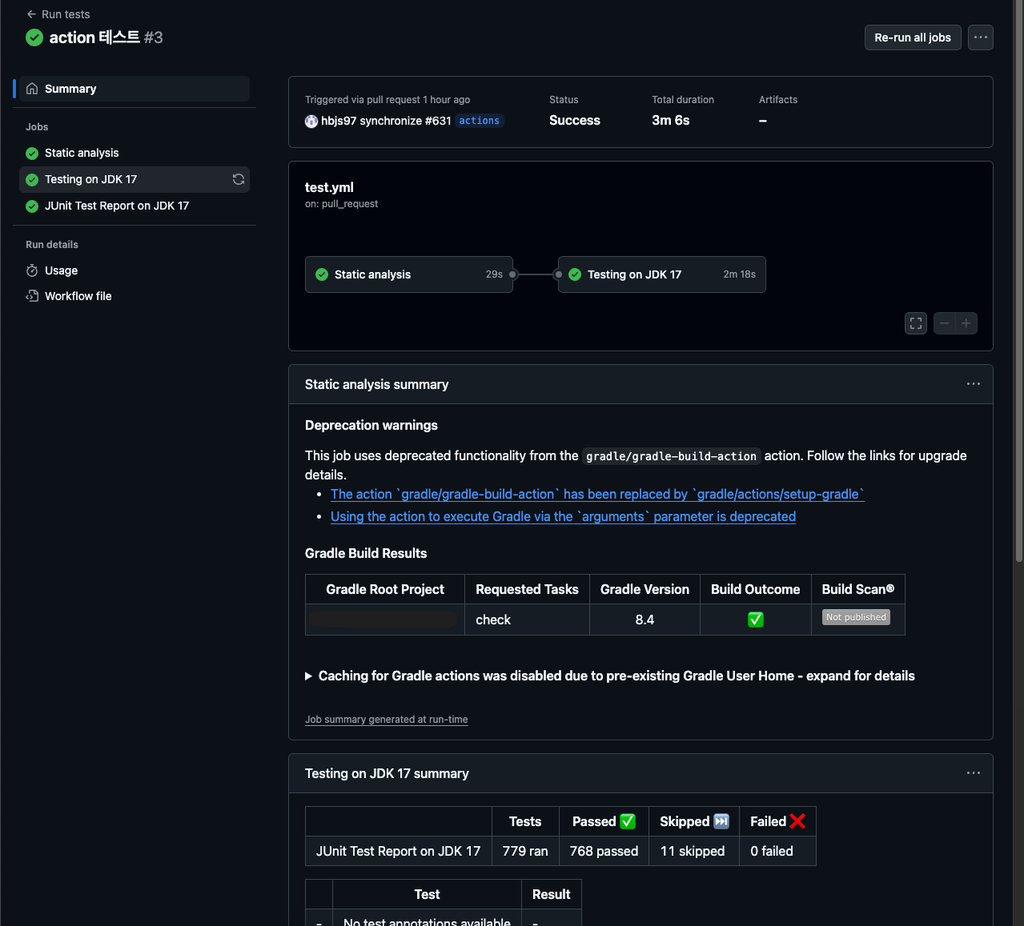Open link about deprecated arguments parameter

(x=563, y=517)
